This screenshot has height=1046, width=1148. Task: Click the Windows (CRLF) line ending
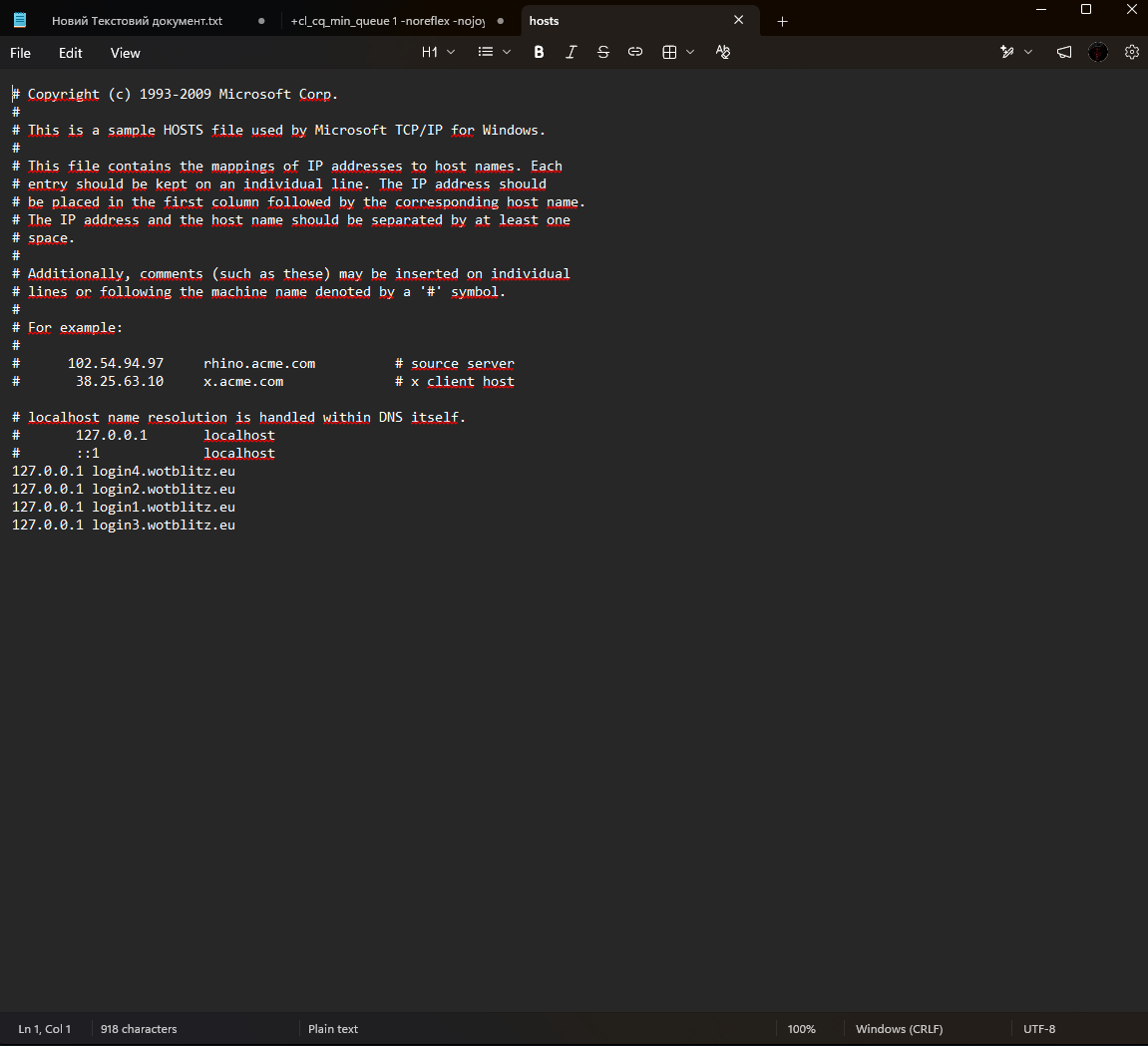tap(899, 1028)
